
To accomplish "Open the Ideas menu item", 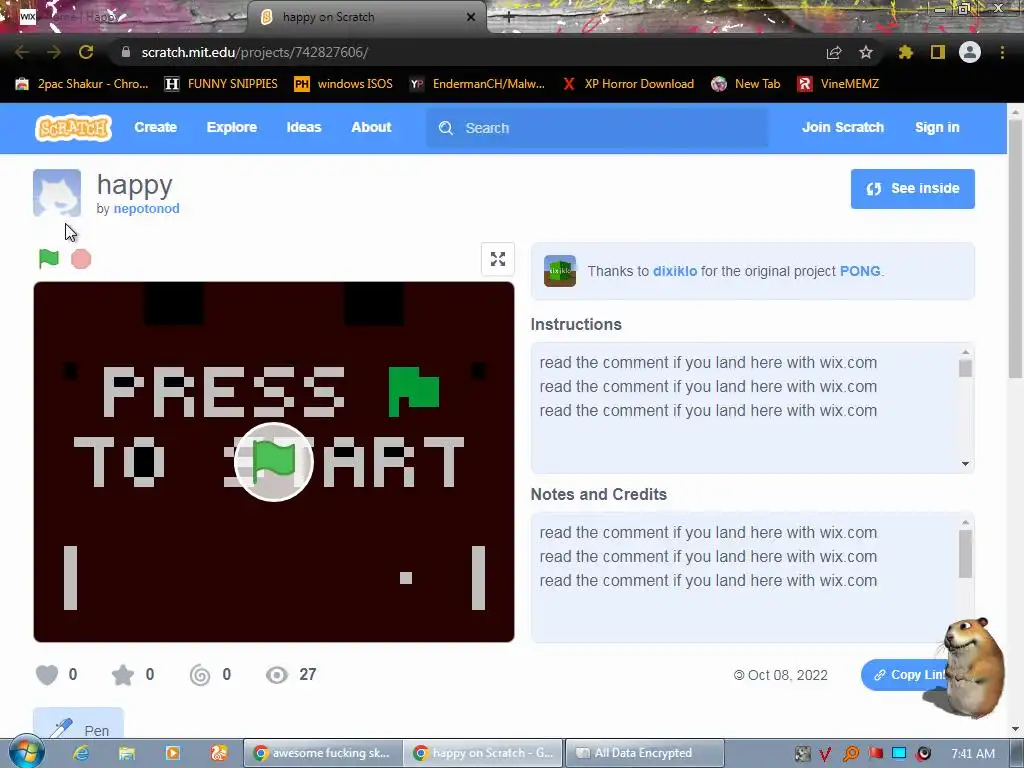I will 304,127.
